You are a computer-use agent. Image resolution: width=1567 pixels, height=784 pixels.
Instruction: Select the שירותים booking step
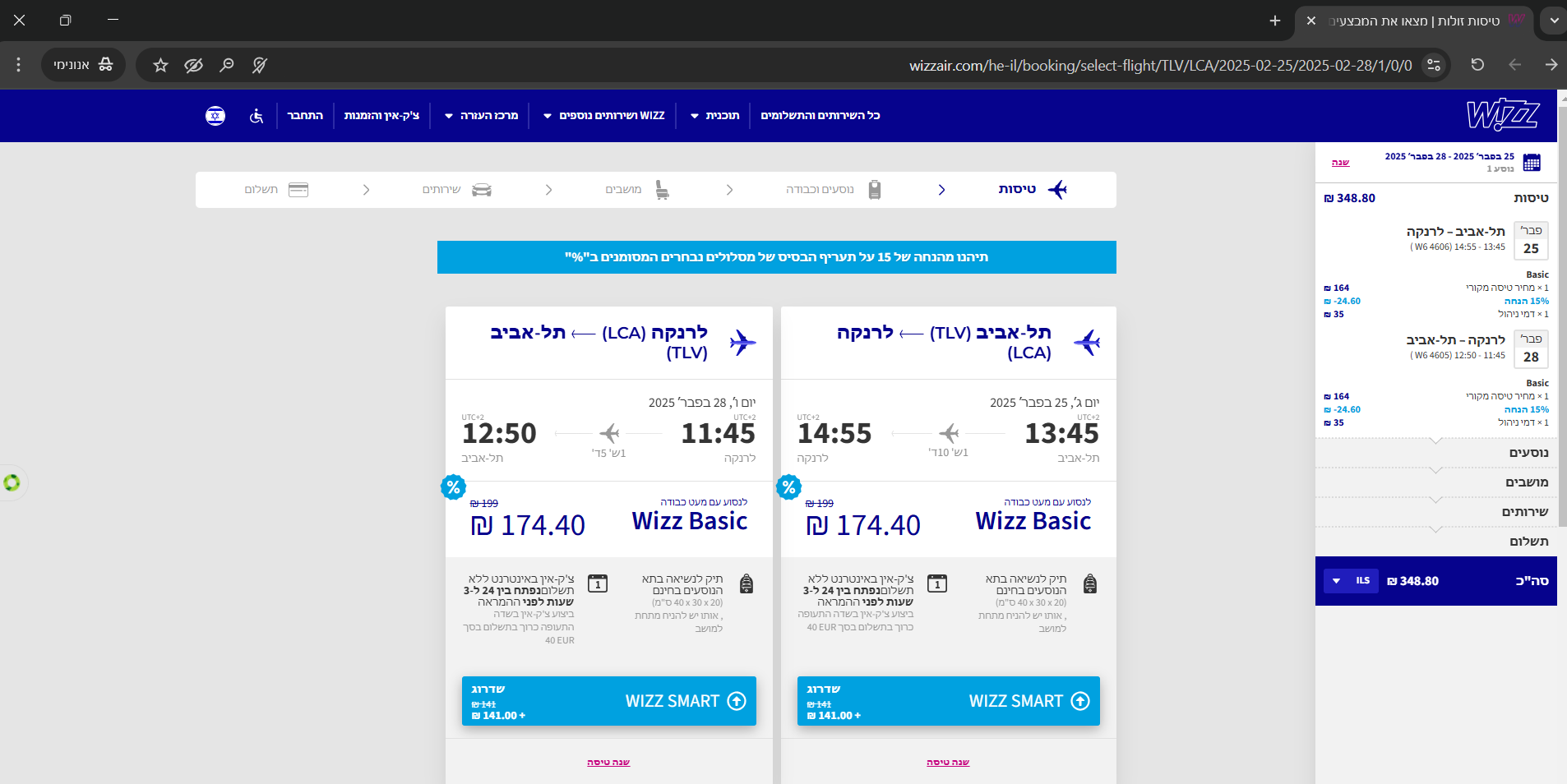tap(456, 190)
